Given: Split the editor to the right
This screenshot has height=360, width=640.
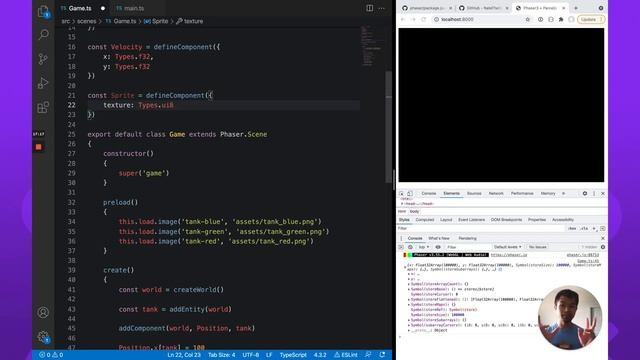Looking at the screenshot, I should click(x=369, y=8).
